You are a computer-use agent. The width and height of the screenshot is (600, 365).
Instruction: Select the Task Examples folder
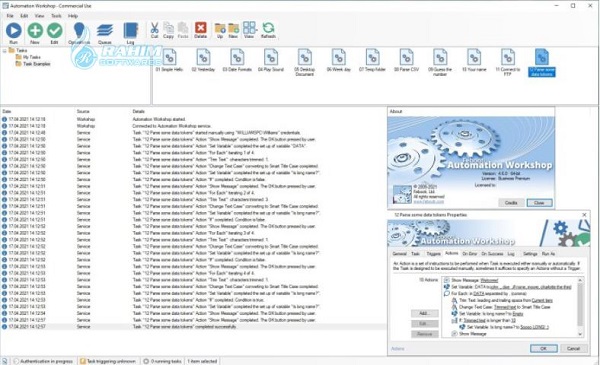tap(33, 64)
